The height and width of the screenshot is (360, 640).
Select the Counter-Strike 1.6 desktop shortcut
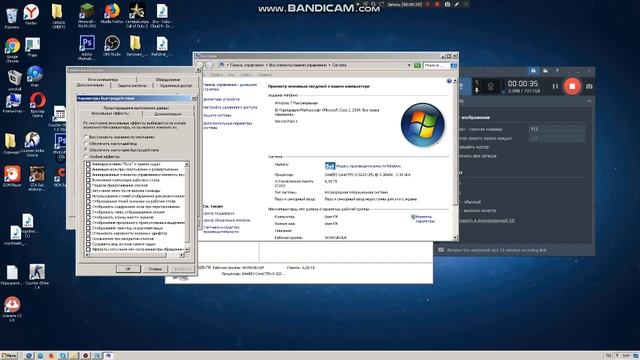click(37, 276)
